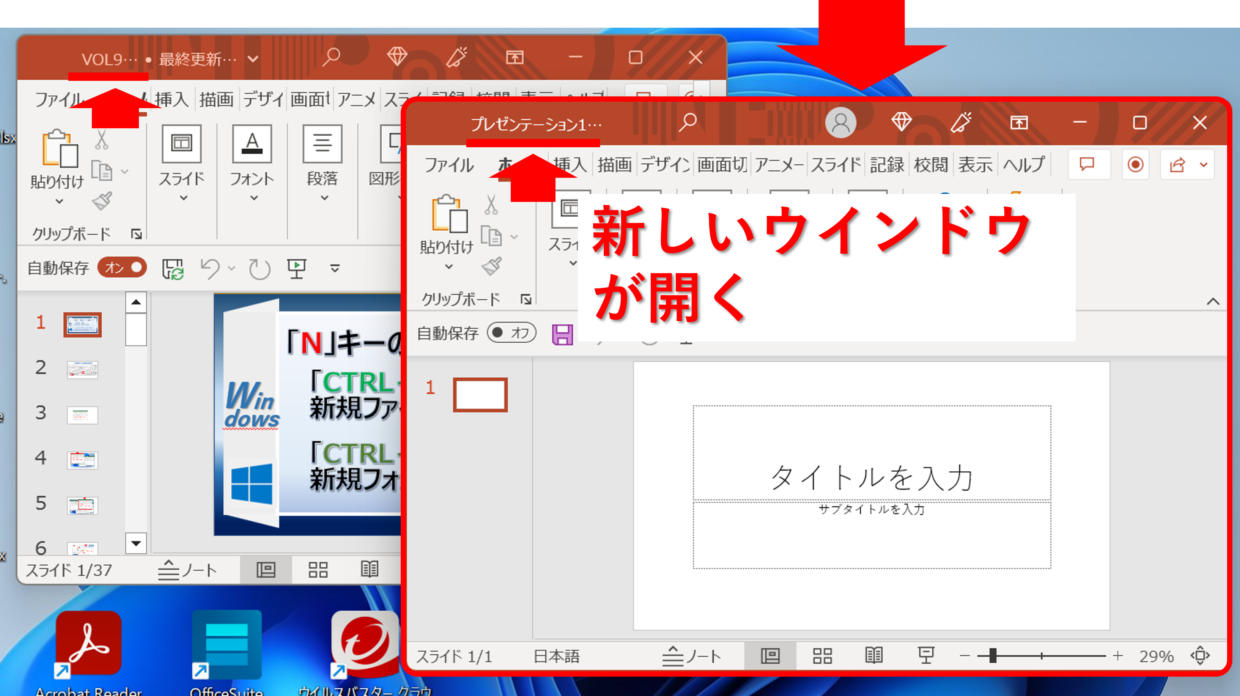This screenshot has height=696, width=1240.
Task: Click the undo arrow in the VOL9 window
Action: [210, 268]
